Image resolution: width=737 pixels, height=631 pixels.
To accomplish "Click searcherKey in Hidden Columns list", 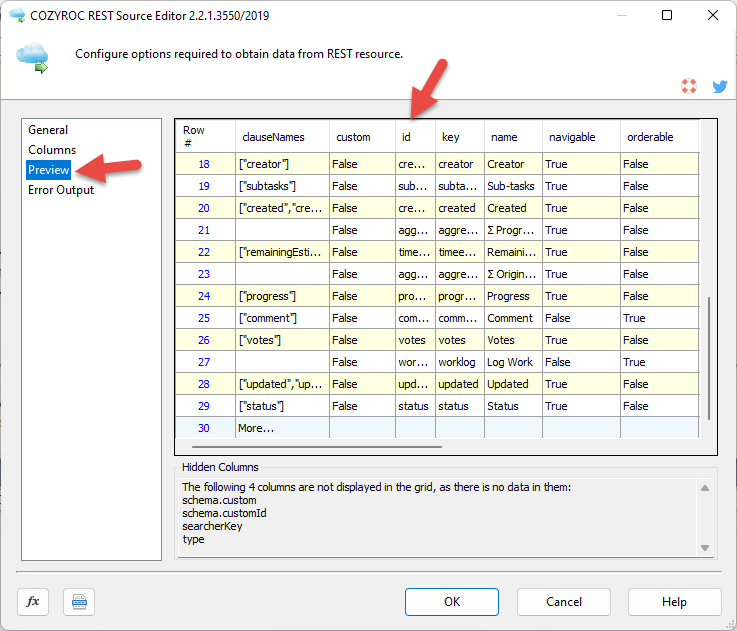I will click(x=212, y=526).
